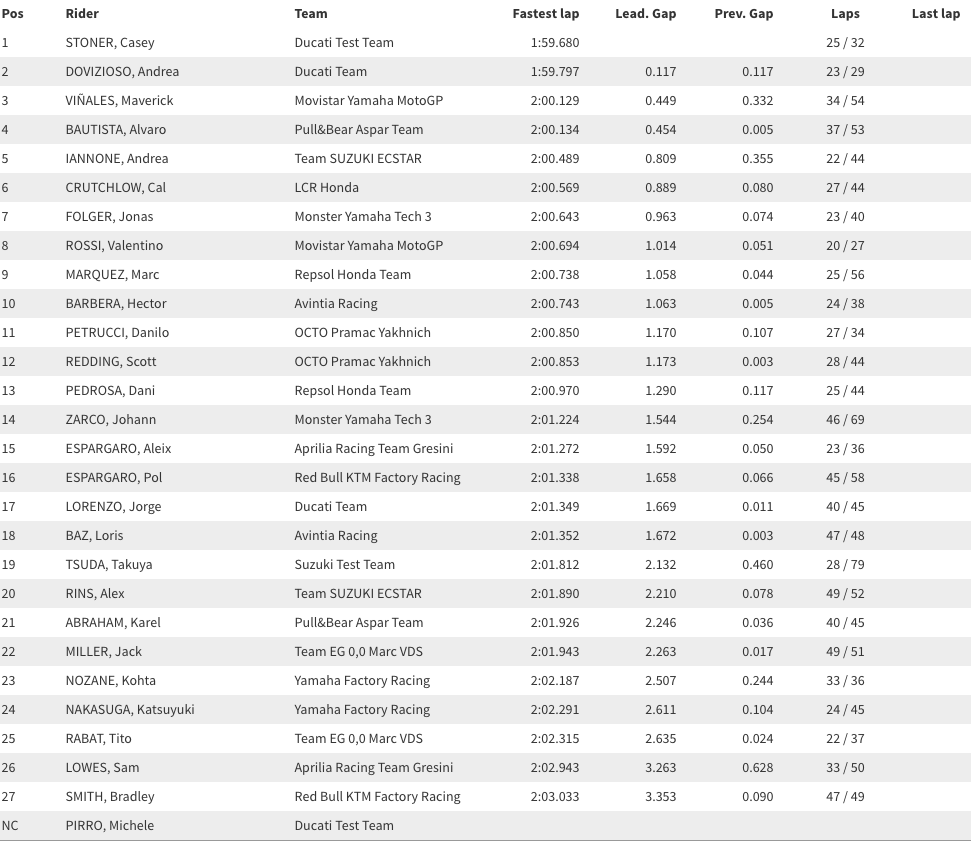Click the LCR Honda team name
Viewport: 971px width, 841px height.
(326, 188)
